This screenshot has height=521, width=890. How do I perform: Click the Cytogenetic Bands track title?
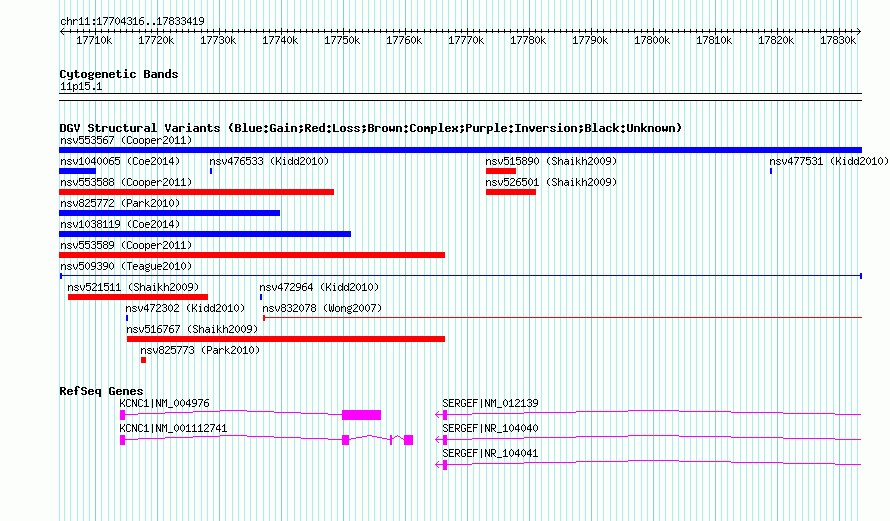[119, 74]
